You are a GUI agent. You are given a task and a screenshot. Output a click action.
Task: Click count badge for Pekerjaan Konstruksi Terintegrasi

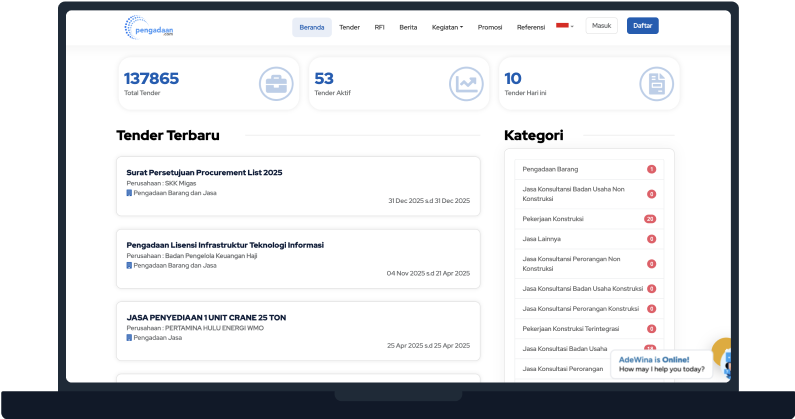click(652, 329)
